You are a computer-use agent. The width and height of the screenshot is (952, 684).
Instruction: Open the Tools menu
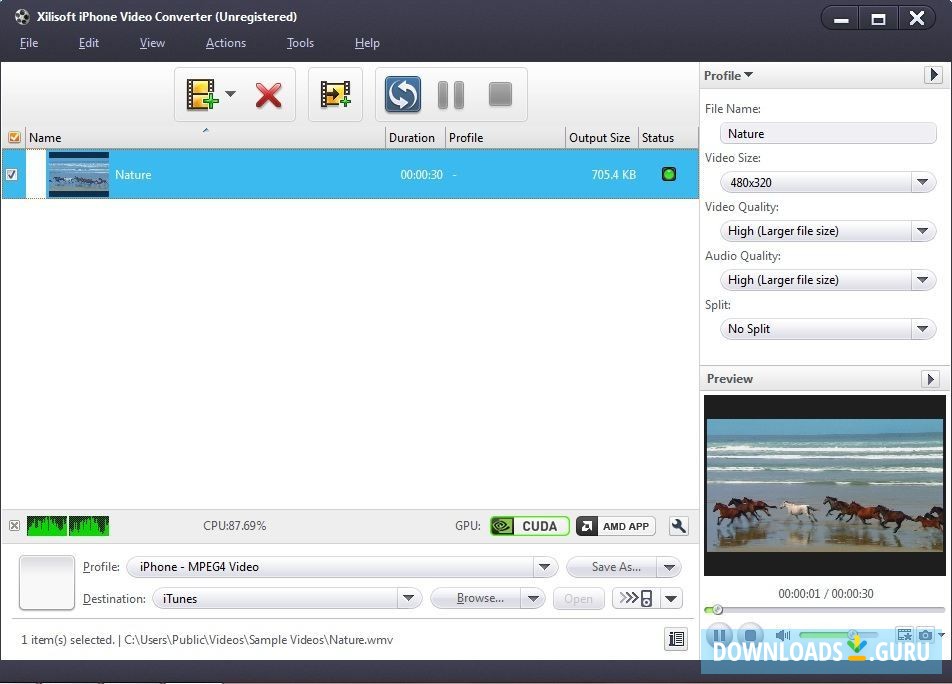pyautogui.click(x=300, y=43)
